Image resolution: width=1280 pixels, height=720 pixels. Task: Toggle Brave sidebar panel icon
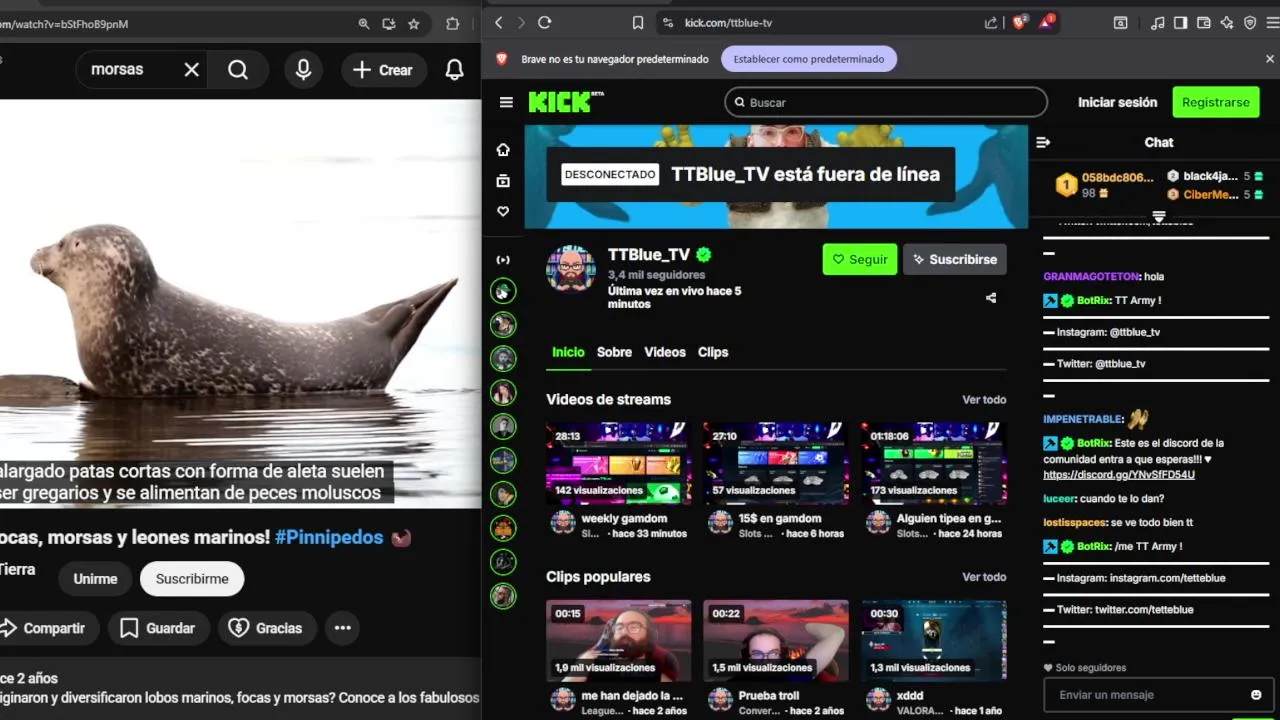(x=1181, y=22)
